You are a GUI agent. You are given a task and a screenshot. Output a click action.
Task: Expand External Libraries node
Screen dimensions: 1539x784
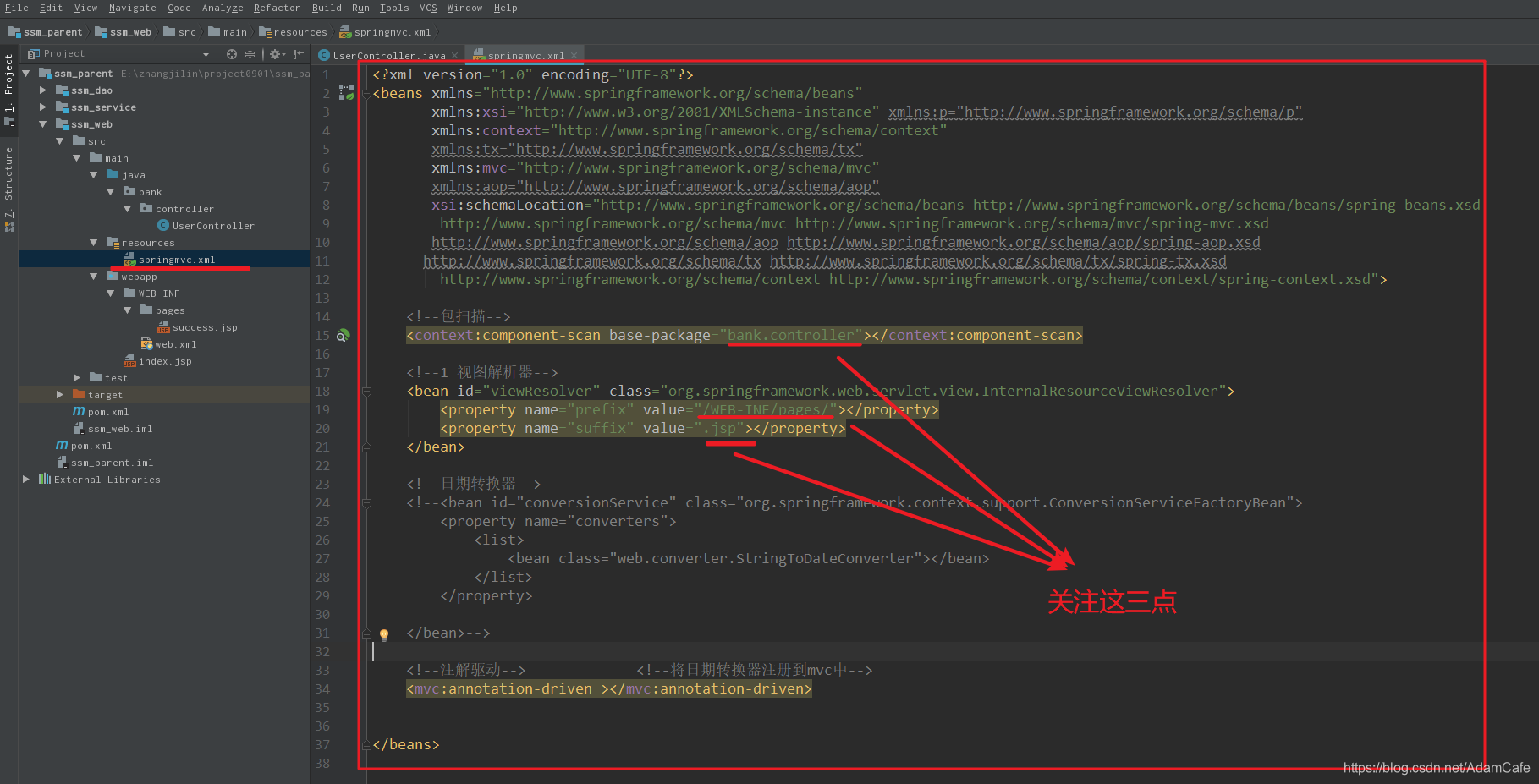tap(26, 480)
